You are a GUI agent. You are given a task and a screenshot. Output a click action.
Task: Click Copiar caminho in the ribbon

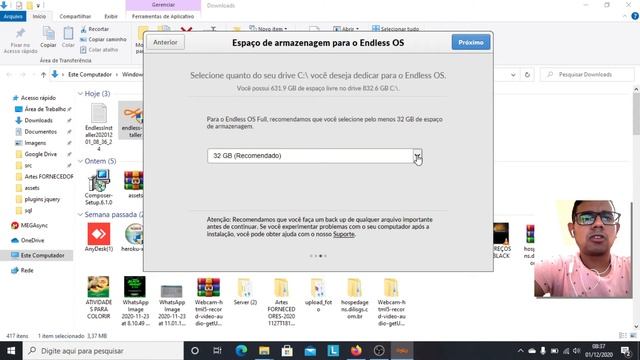pos(103,40)
